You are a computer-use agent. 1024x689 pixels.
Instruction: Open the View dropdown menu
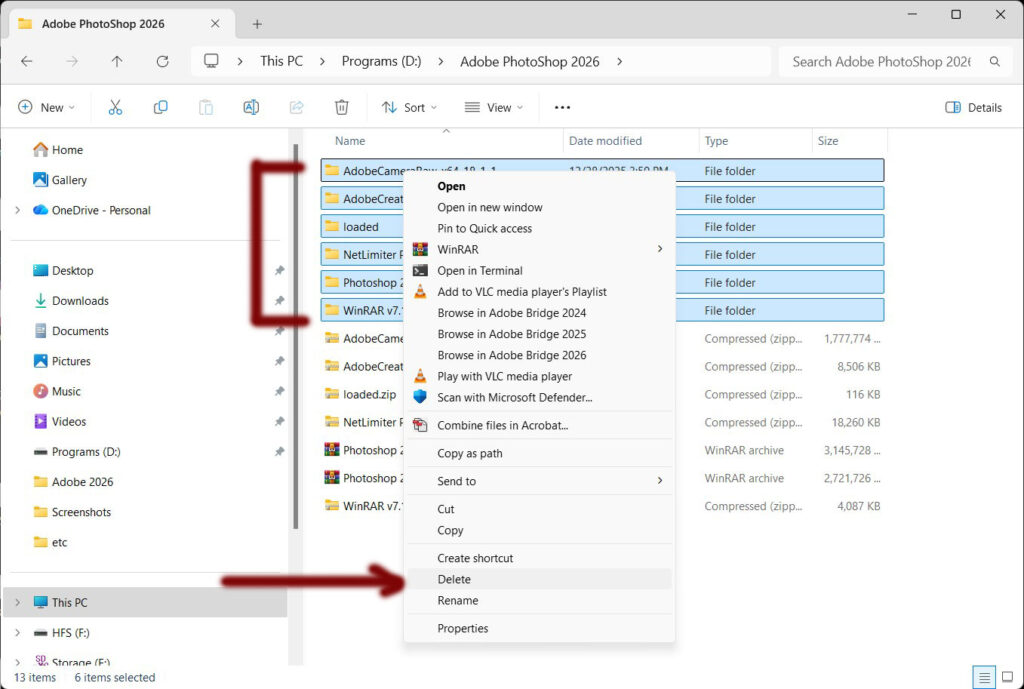click(494, 107)
